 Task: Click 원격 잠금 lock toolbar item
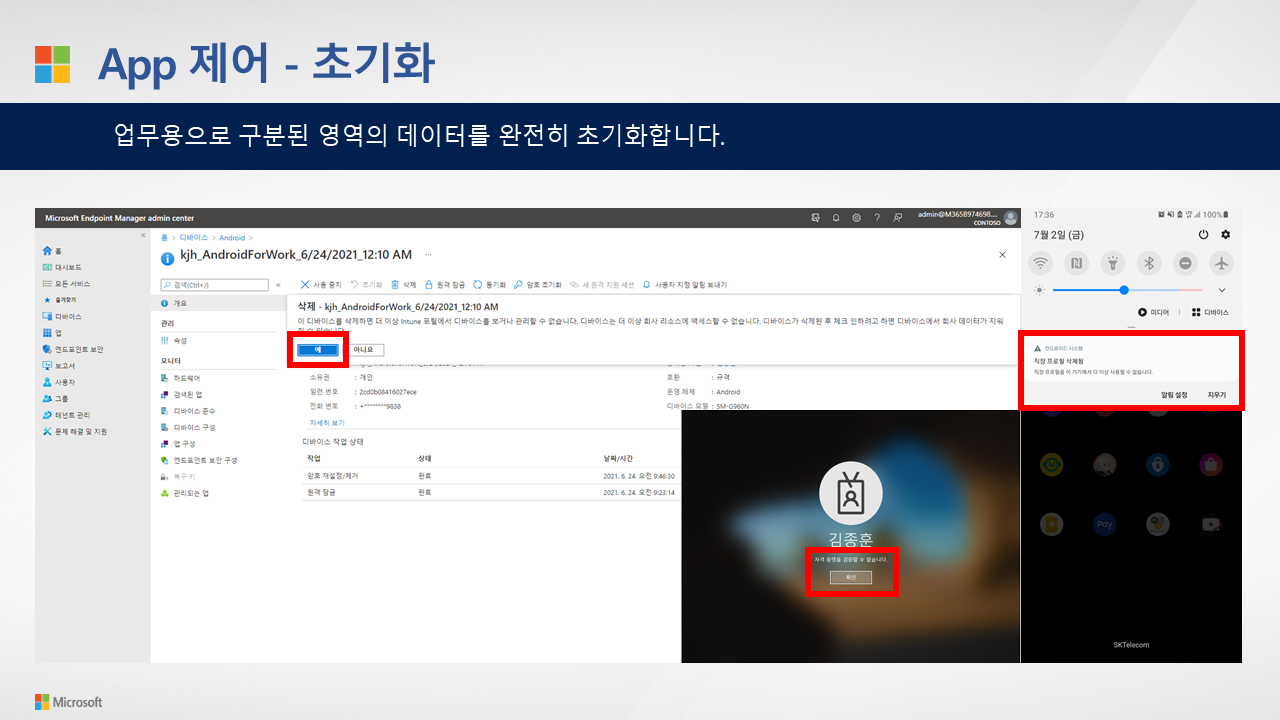tap(445, 285)
